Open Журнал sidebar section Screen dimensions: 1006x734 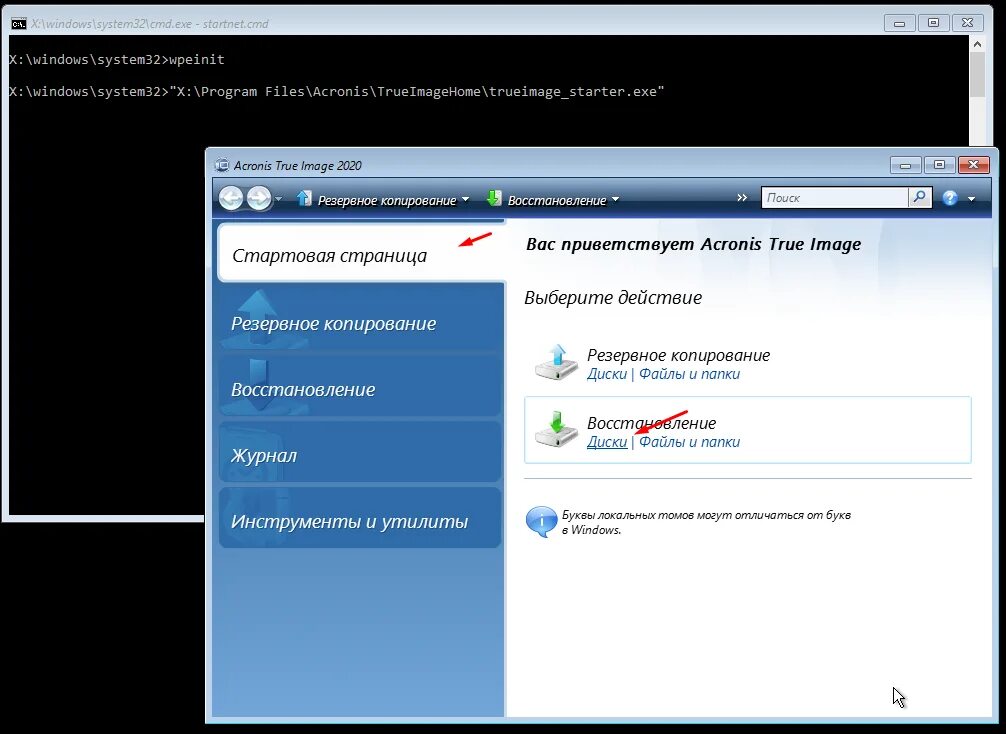(x=360, y=454)
